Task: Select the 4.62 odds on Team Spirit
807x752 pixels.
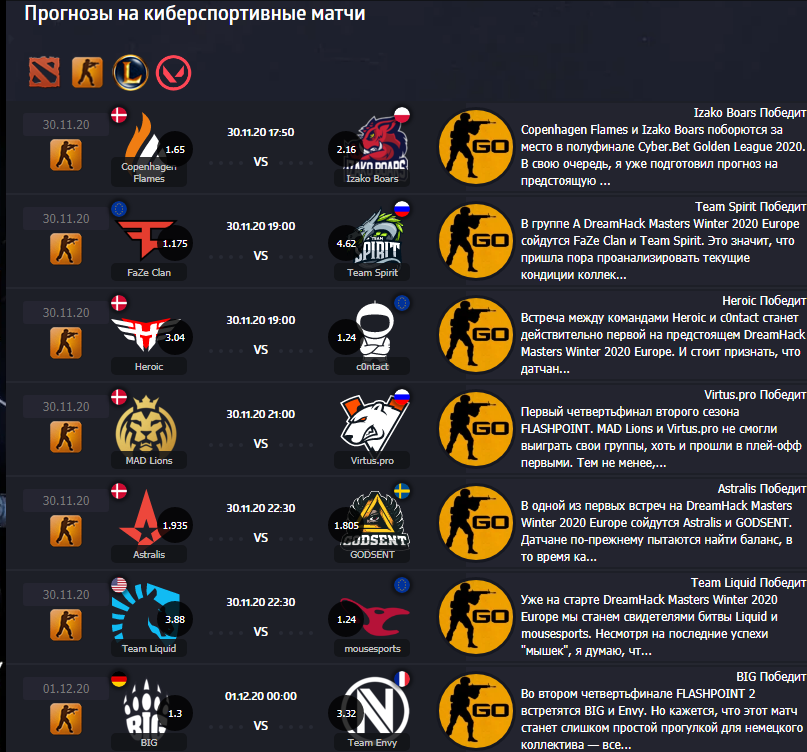Action: (x=346, y=243)
